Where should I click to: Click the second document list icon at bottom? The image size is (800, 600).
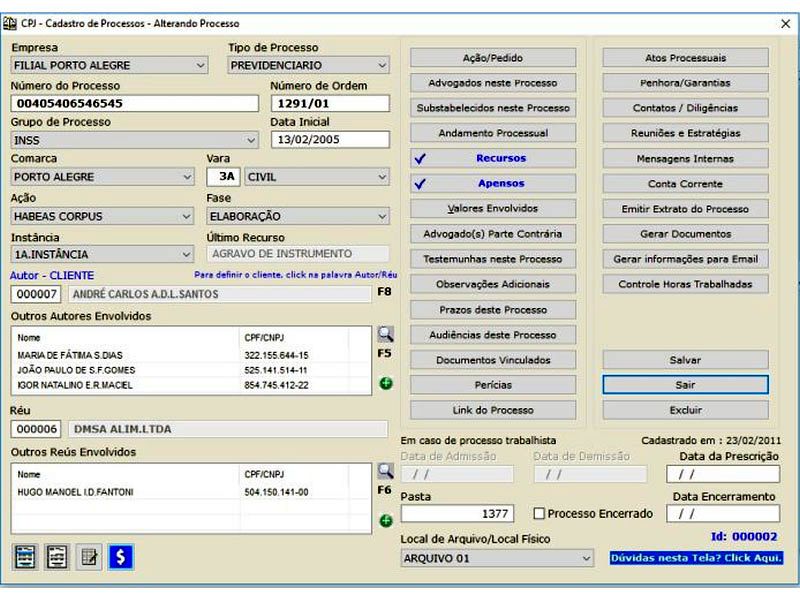pos(58,558)
